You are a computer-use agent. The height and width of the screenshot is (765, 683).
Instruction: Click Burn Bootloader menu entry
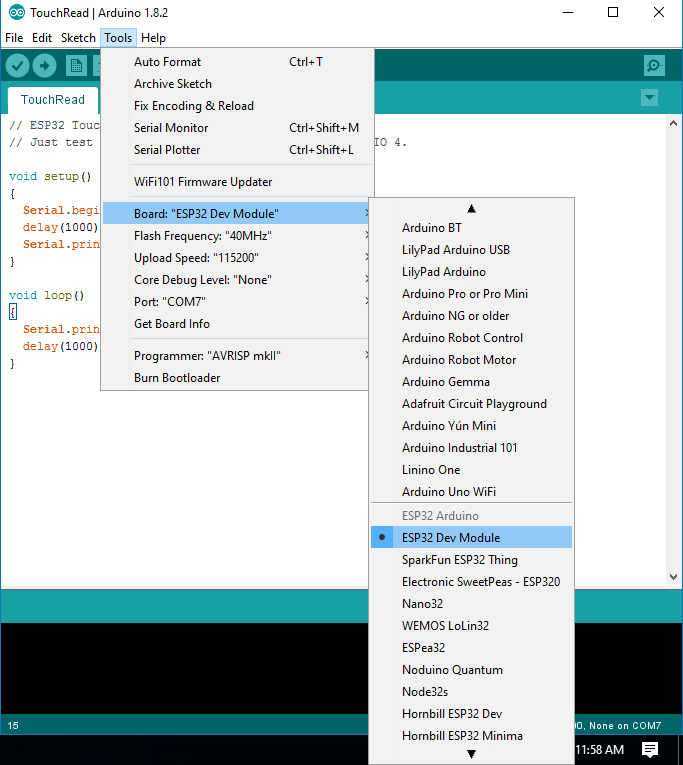(x=177, y=378)
